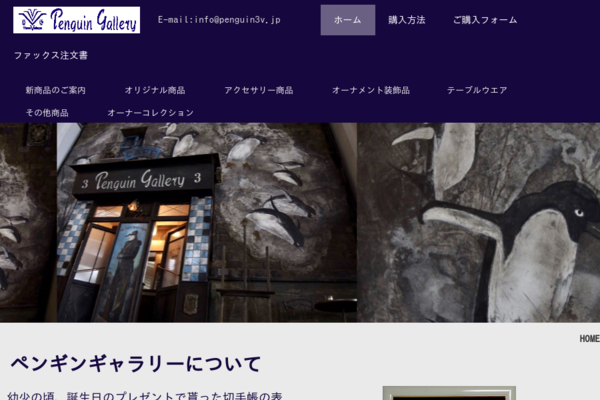Click the Penguin Gallery logo
This screenshot has height=400, width=600.
[x=77, y=20]
